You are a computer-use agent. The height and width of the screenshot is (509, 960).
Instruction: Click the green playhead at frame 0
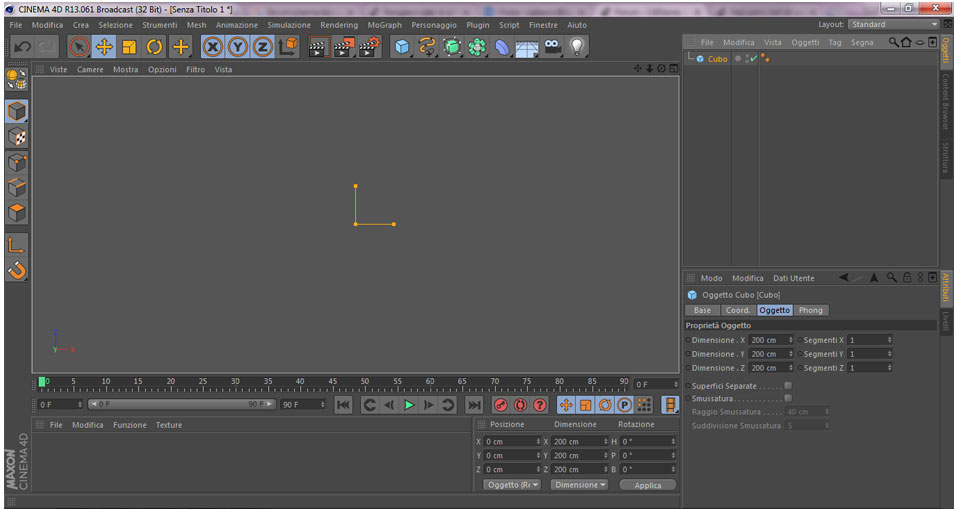pos(42,382)
